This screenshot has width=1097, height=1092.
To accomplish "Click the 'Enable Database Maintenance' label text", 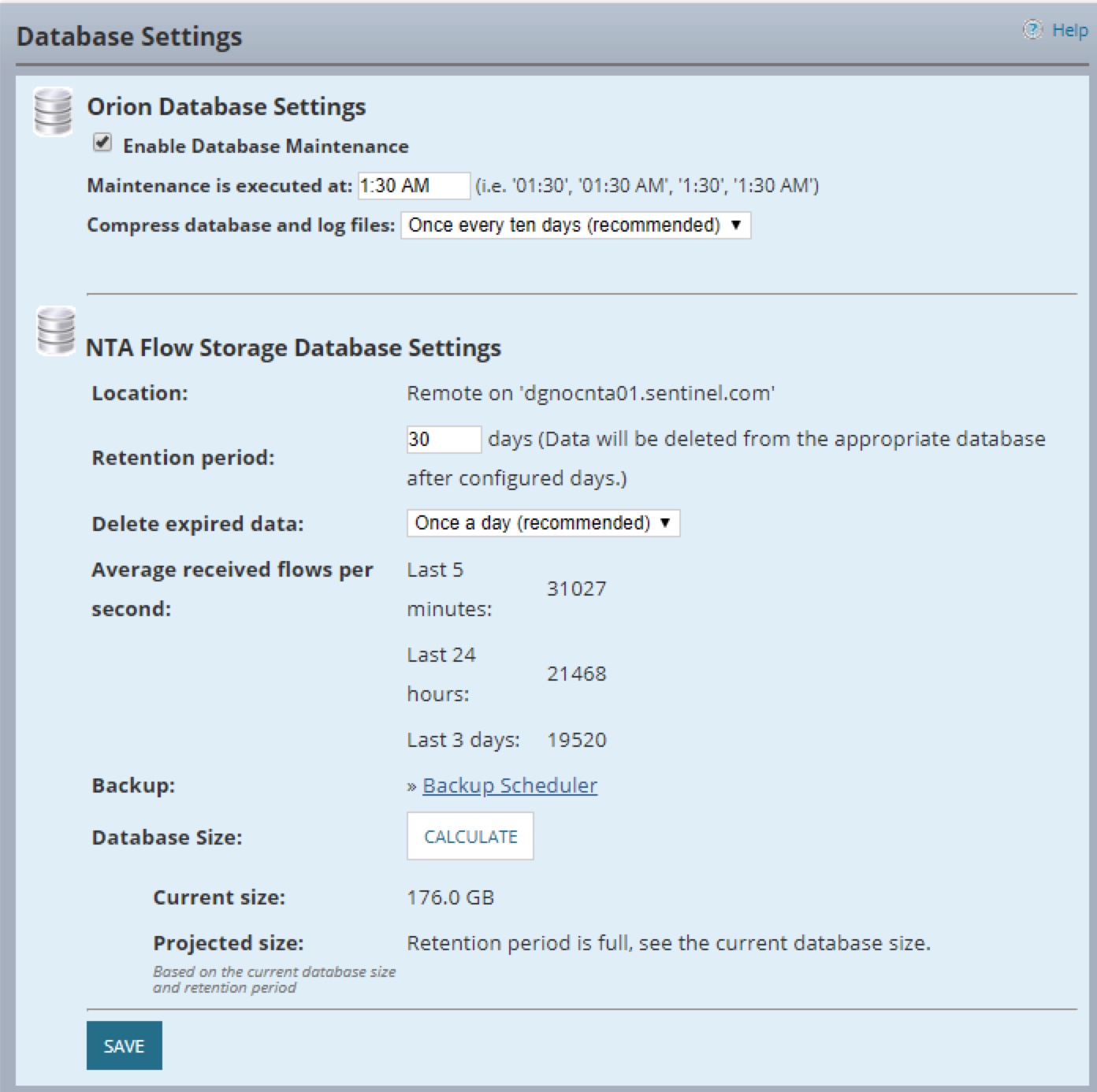I will (x=266, y=147).
